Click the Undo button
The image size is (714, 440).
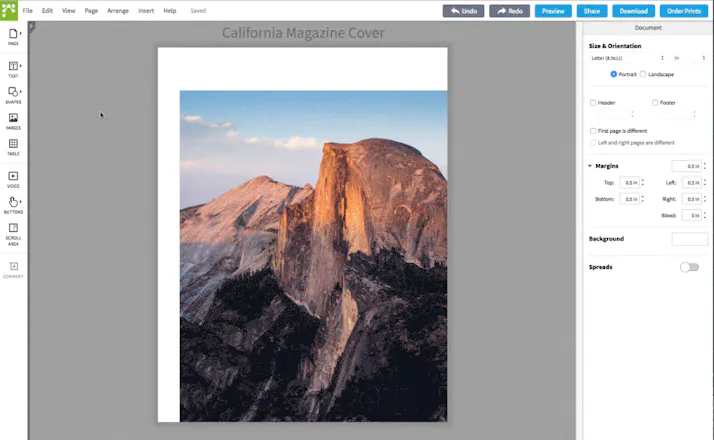point(464,11)
